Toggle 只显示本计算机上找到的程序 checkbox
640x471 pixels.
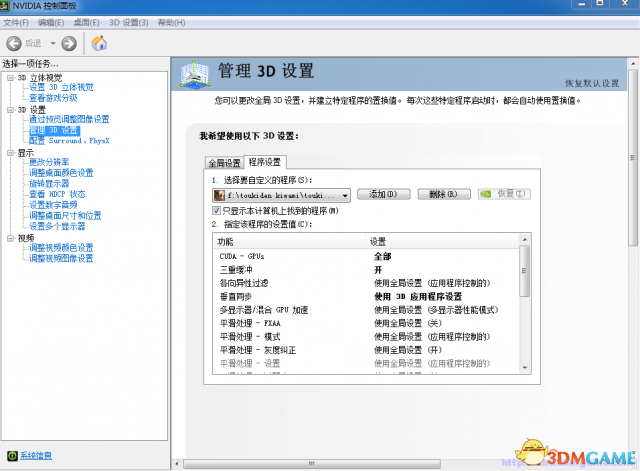click(216, 211)
